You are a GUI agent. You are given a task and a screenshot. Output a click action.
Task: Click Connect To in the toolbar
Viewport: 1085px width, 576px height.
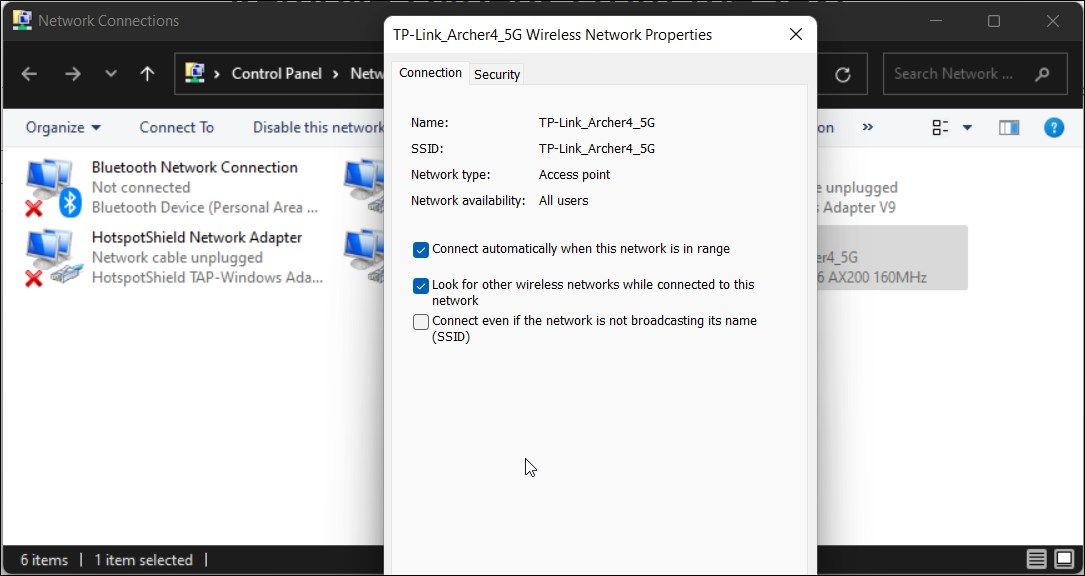(176, 127)
